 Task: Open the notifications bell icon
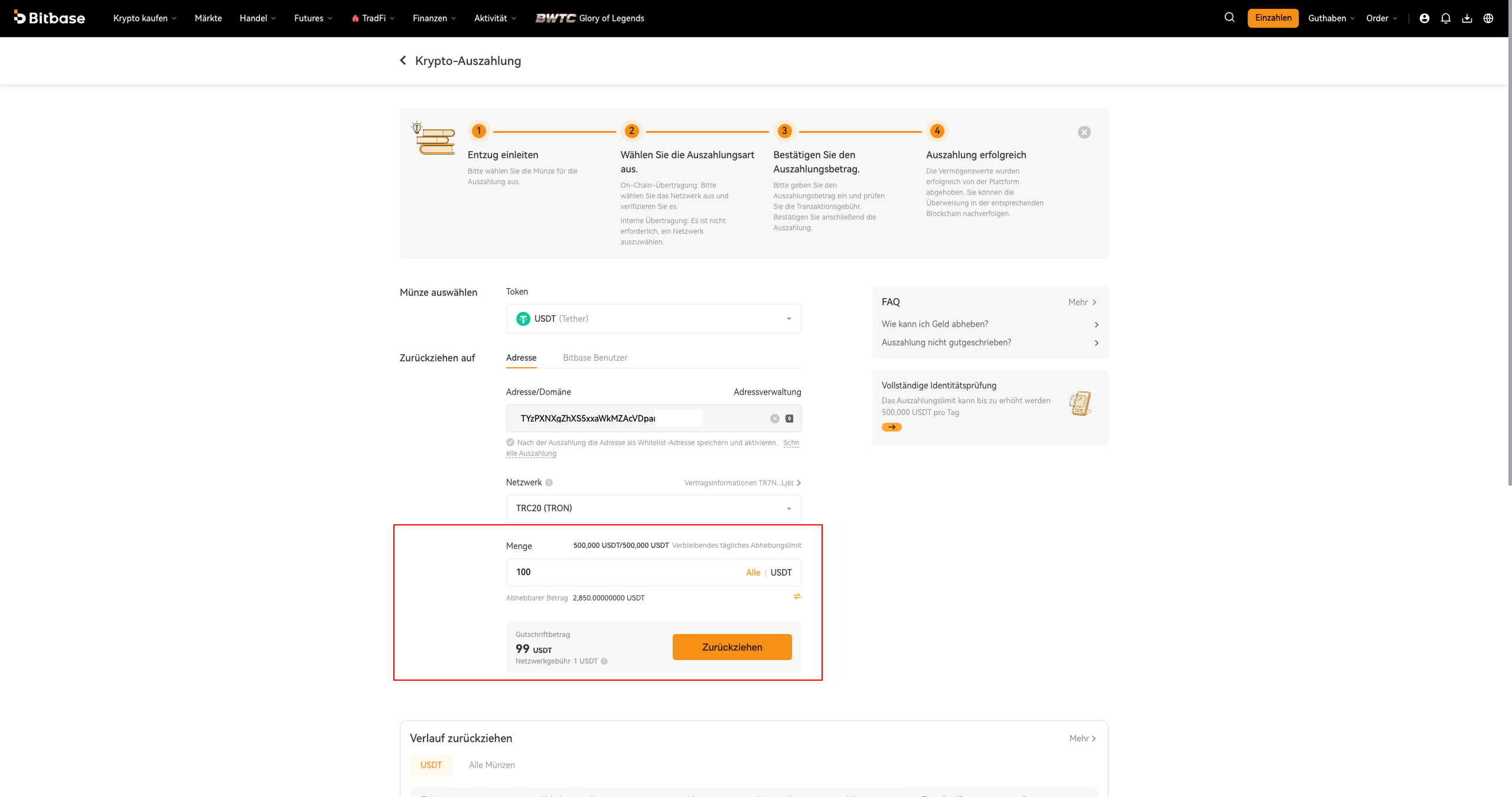point(1446,18)
